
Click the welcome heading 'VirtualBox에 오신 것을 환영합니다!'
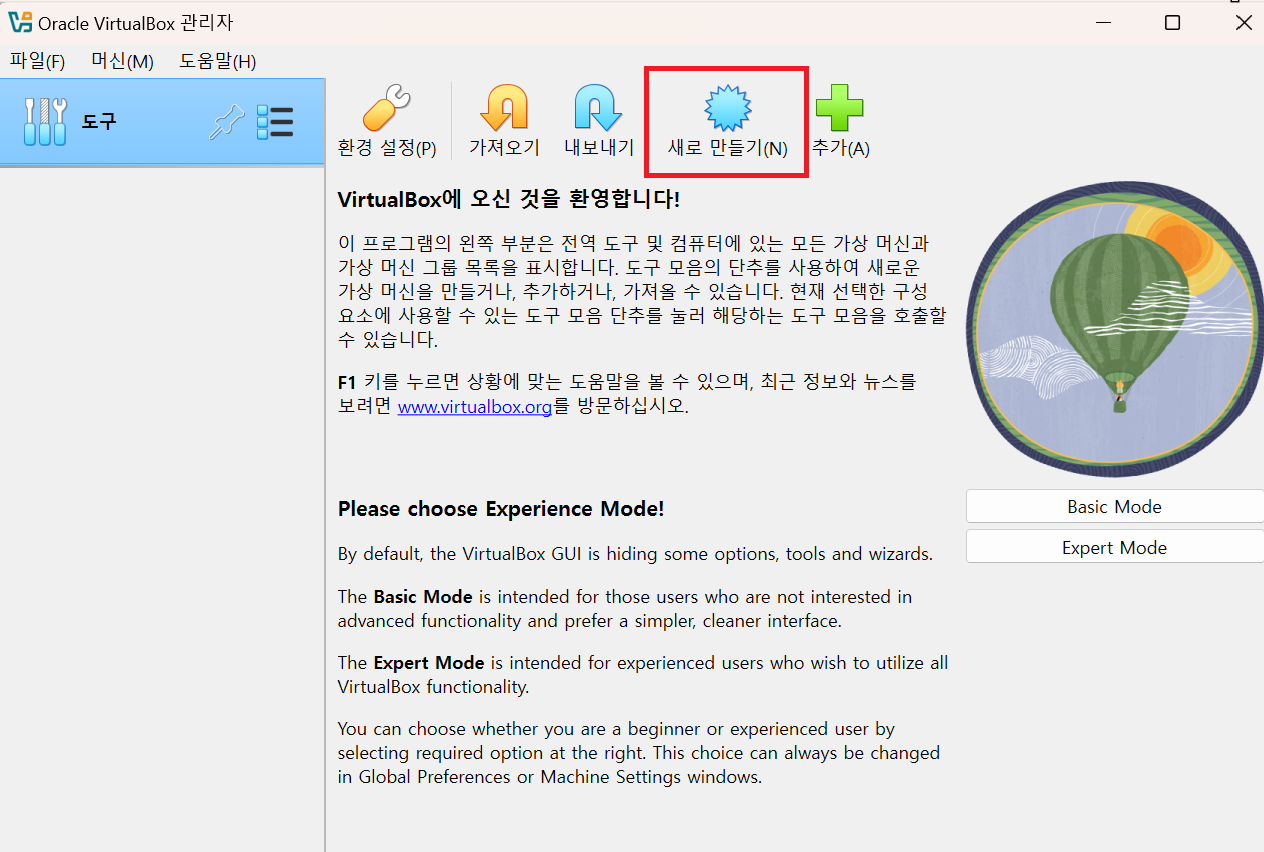(x=509, y=199)
